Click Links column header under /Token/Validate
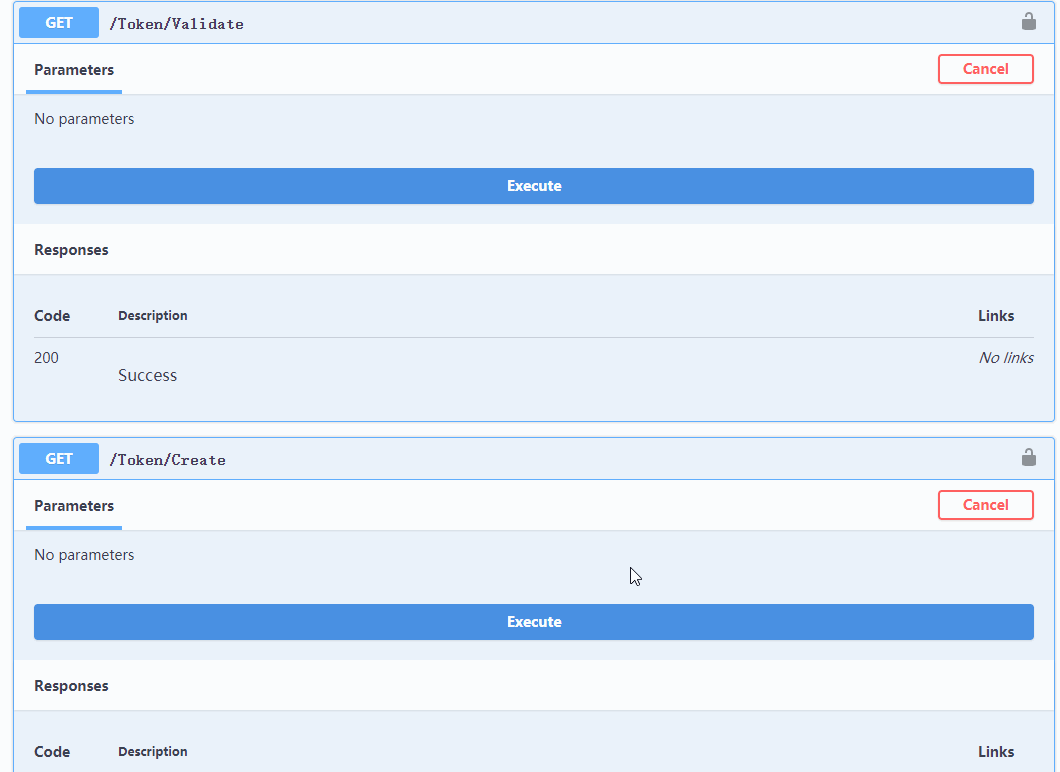The width and height of the screenshot is (1060, 772). tap(996, 316)
